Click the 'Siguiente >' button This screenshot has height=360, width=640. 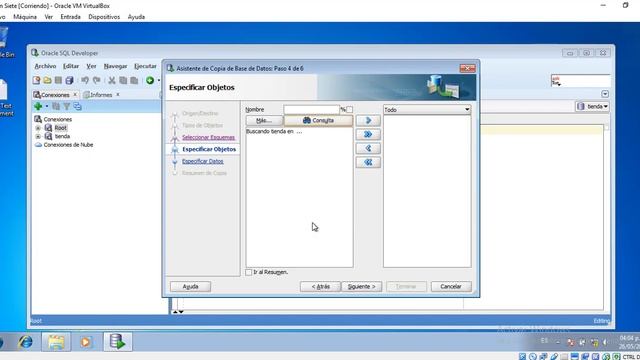coord(361,287)
